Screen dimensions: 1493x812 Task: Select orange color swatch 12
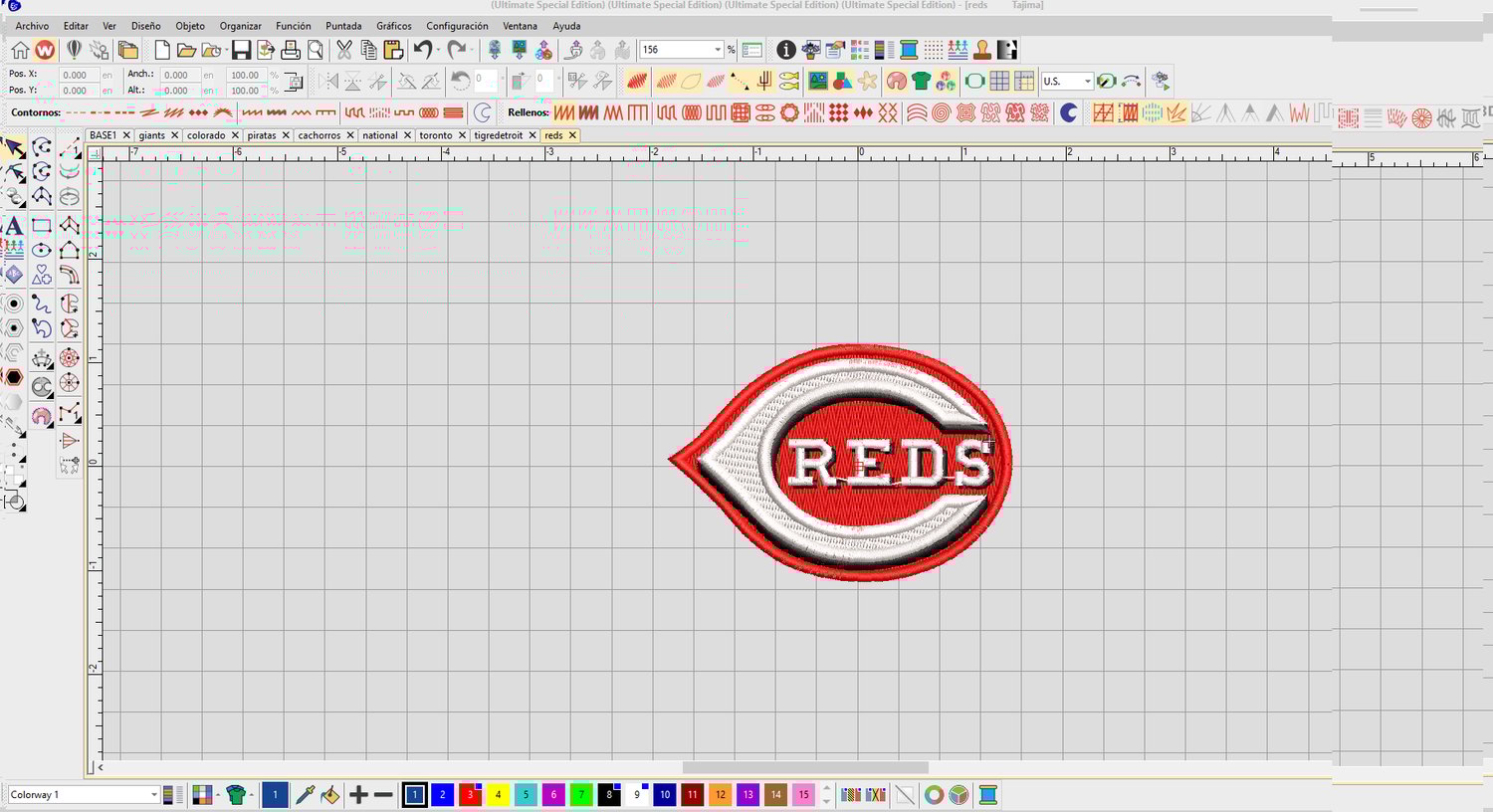click(720, 795)
